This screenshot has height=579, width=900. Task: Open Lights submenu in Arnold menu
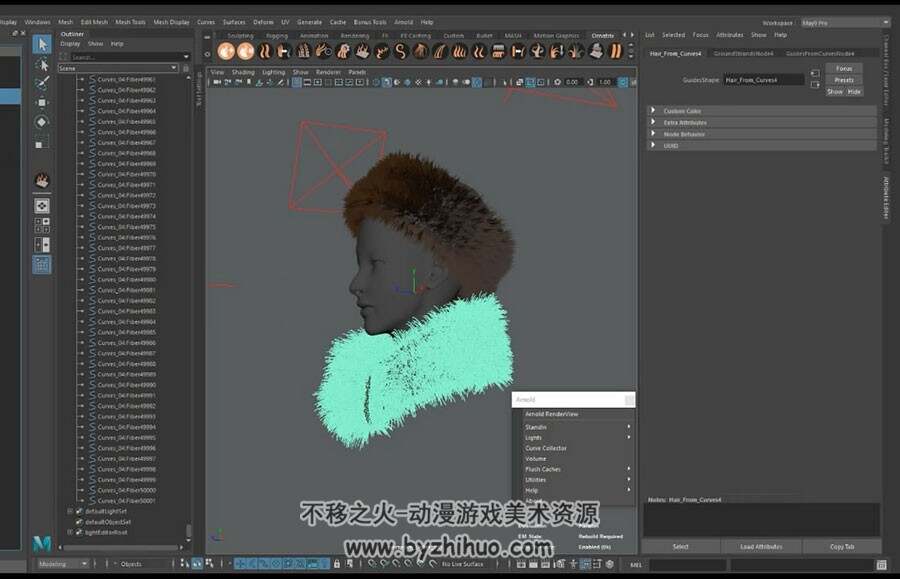(x=577, y=438)
